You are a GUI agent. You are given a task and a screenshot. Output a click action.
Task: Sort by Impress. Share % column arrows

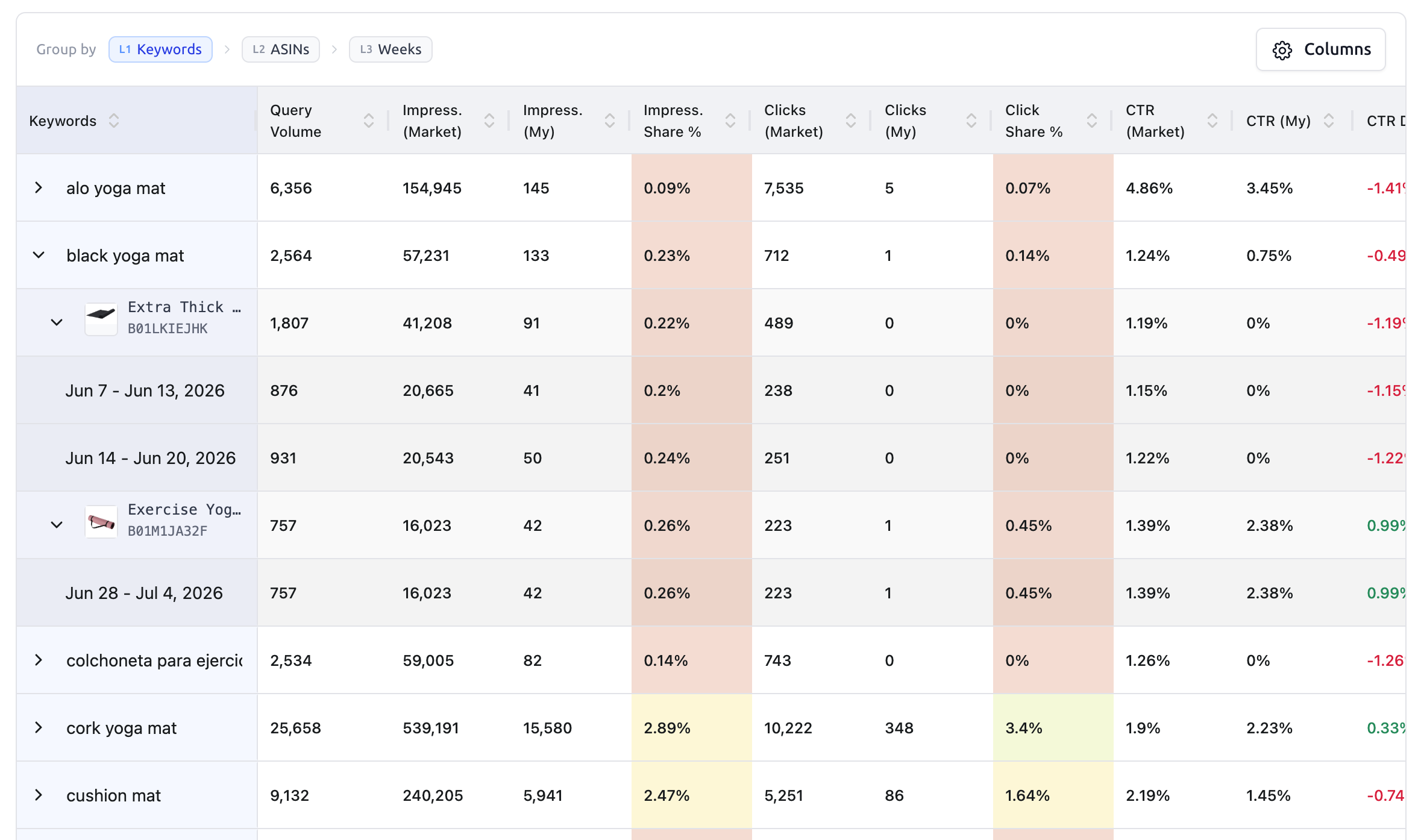point(730,121)
